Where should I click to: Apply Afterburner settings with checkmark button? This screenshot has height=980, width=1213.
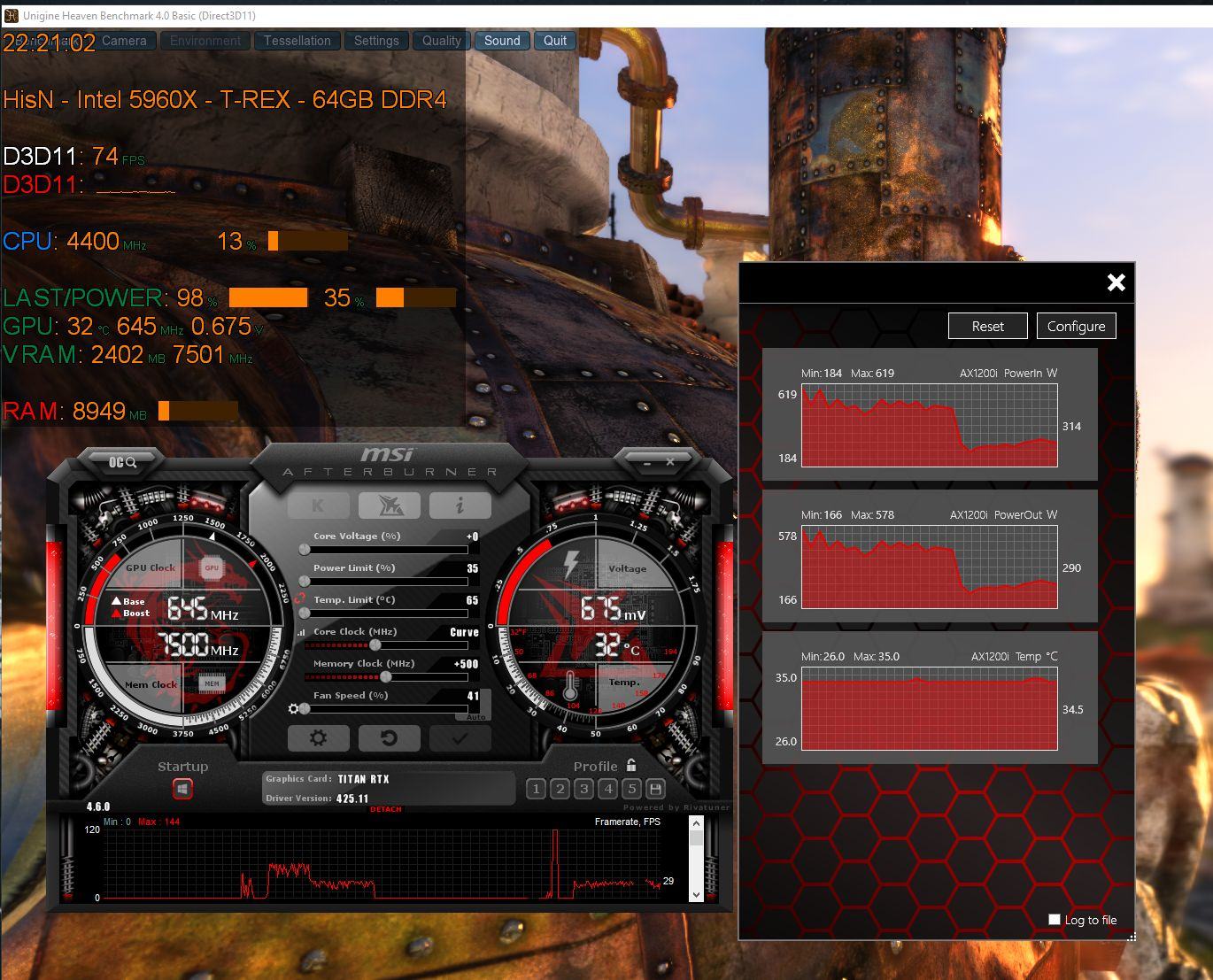(x=460, y=738)
